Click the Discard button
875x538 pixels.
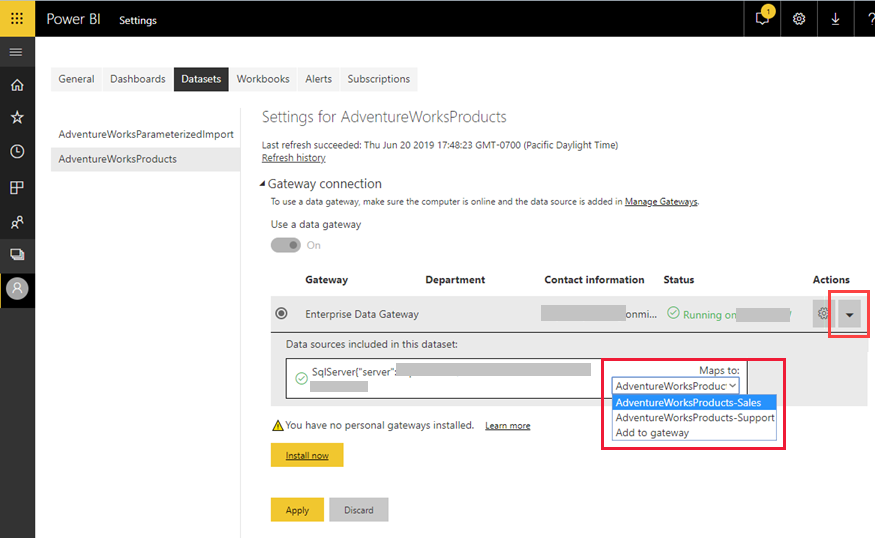point(359,510)
